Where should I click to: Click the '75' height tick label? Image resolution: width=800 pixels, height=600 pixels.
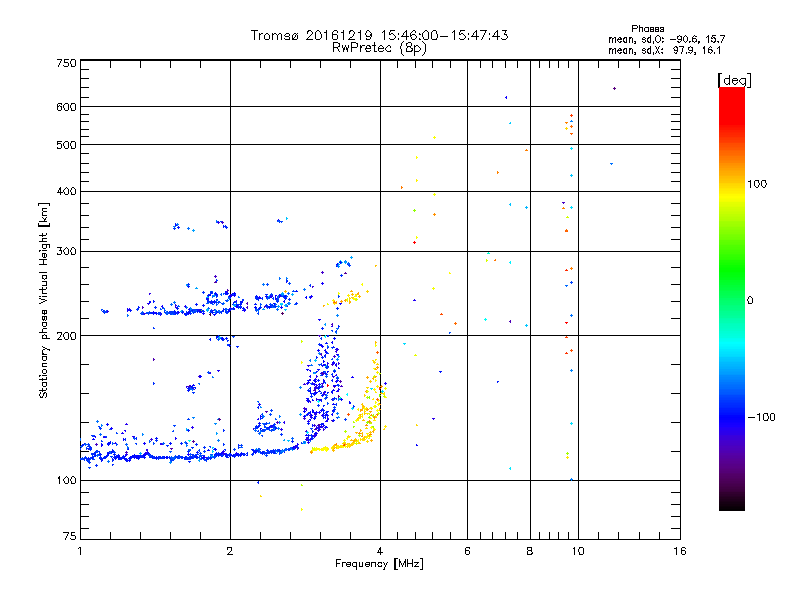point(70,536)
